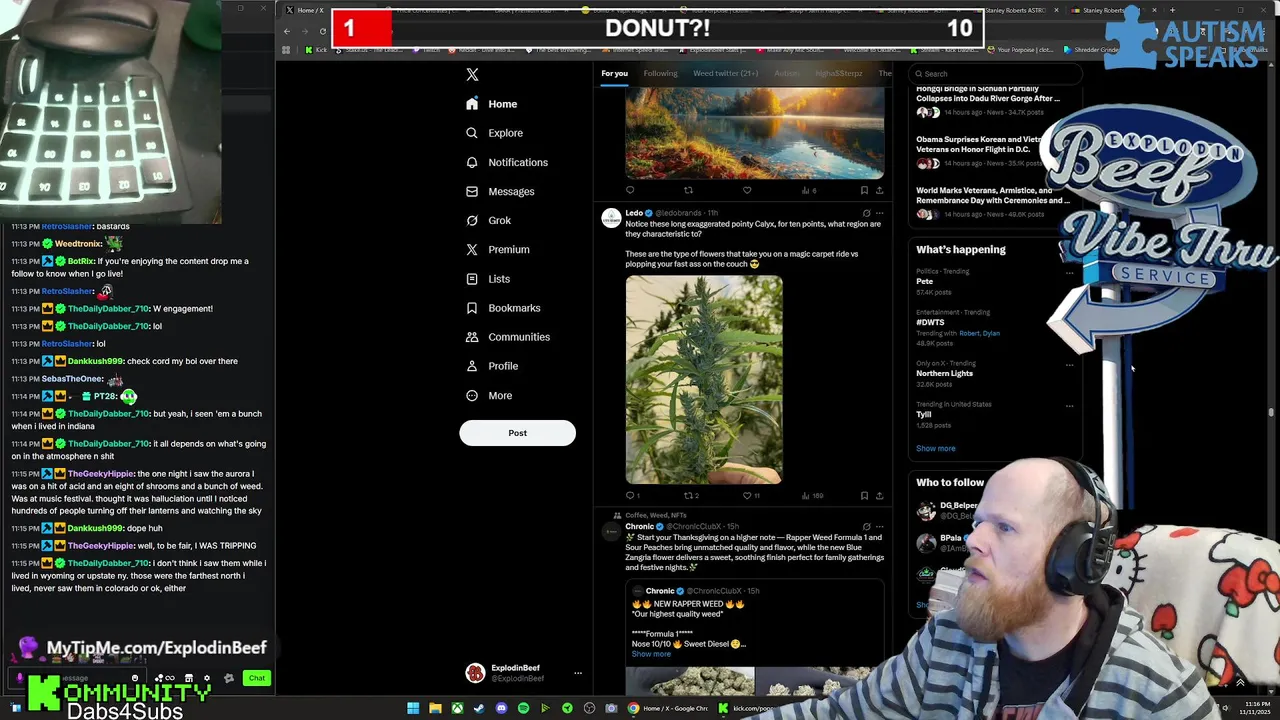Open more options on Chronic's post

point(880,526)
